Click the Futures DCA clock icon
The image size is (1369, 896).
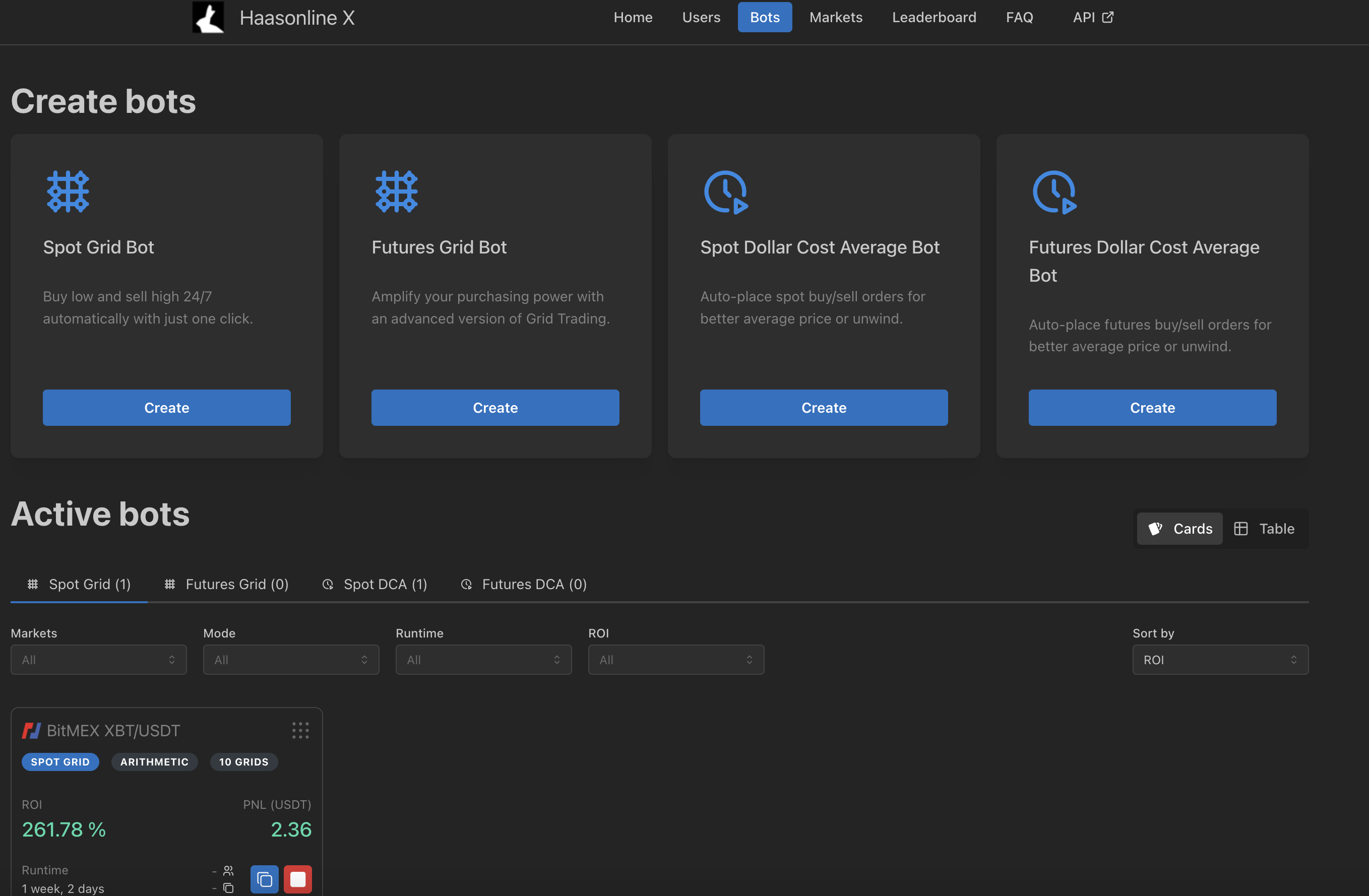1054,191
